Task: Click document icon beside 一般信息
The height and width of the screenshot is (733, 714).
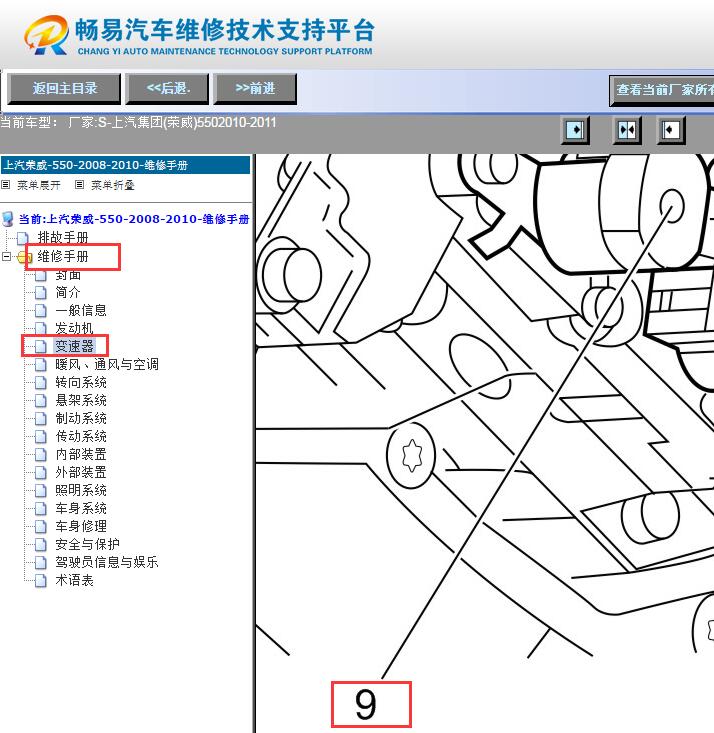Action: point(41,311)
